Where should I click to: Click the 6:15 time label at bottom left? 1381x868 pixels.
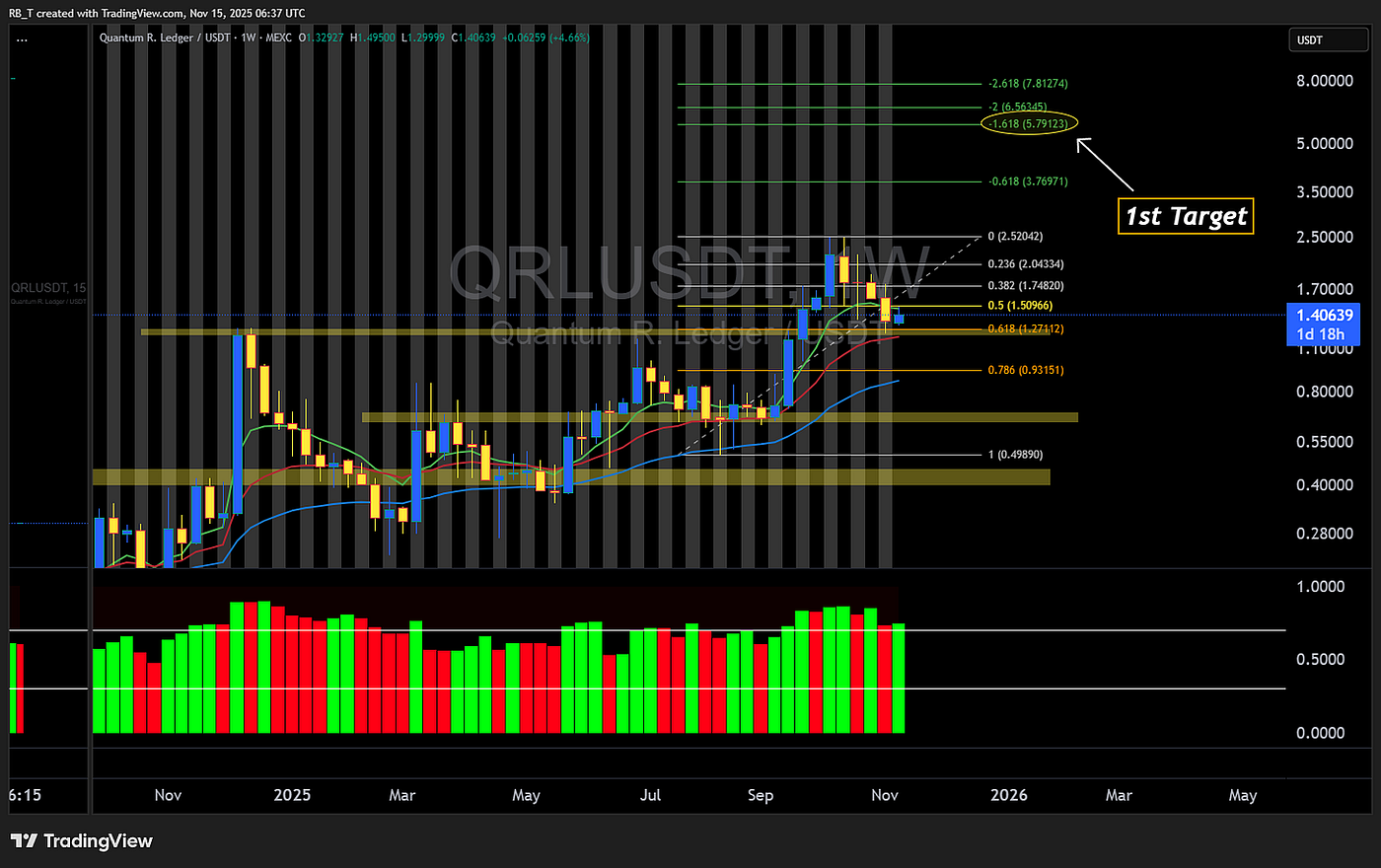click(26, 795)
